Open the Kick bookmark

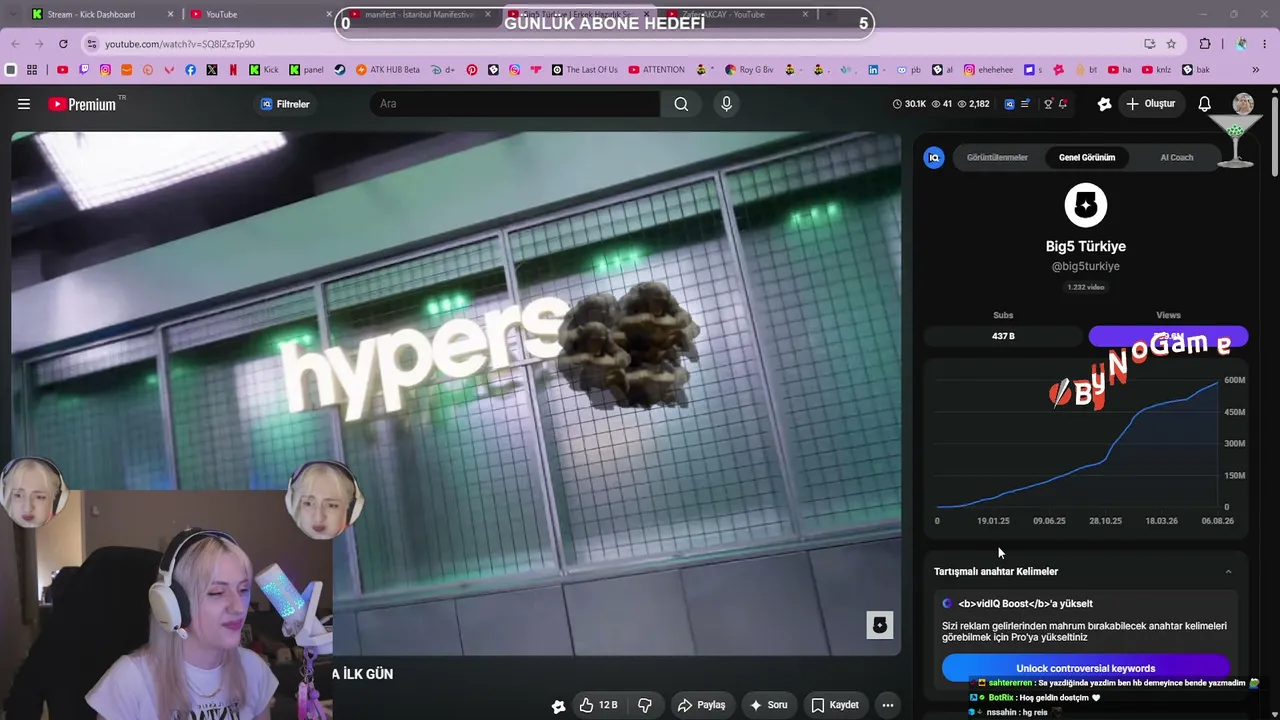(264, 70)
